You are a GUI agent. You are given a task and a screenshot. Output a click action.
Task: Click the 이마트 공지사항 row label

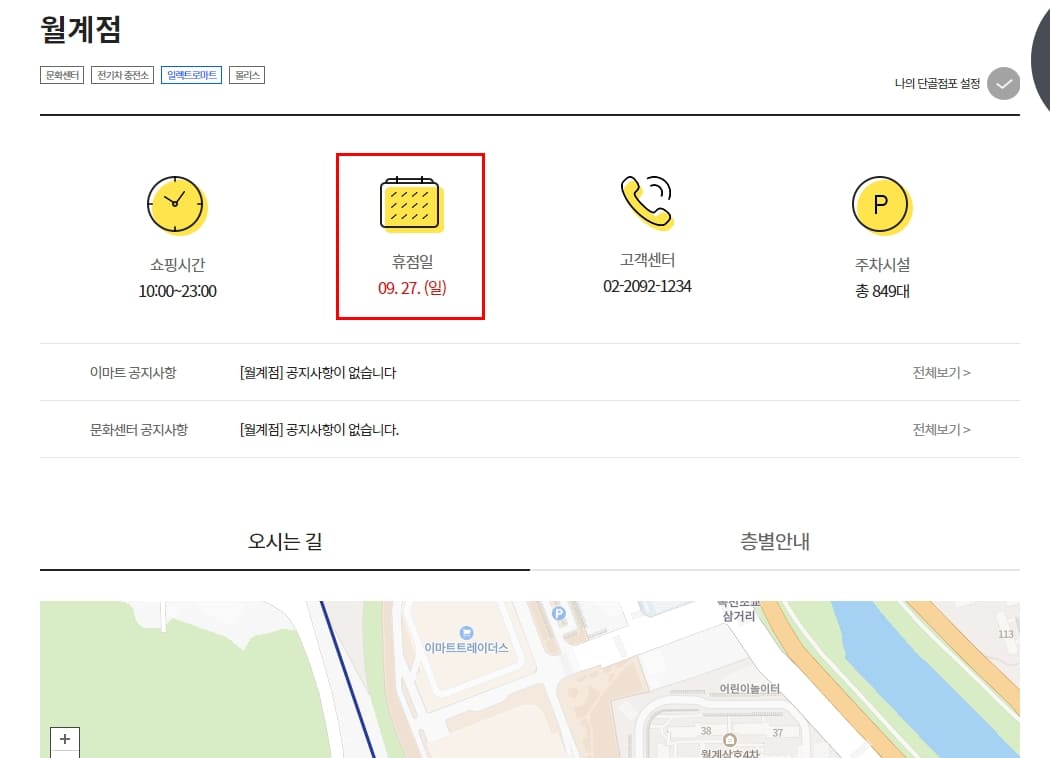coord(133,372)
